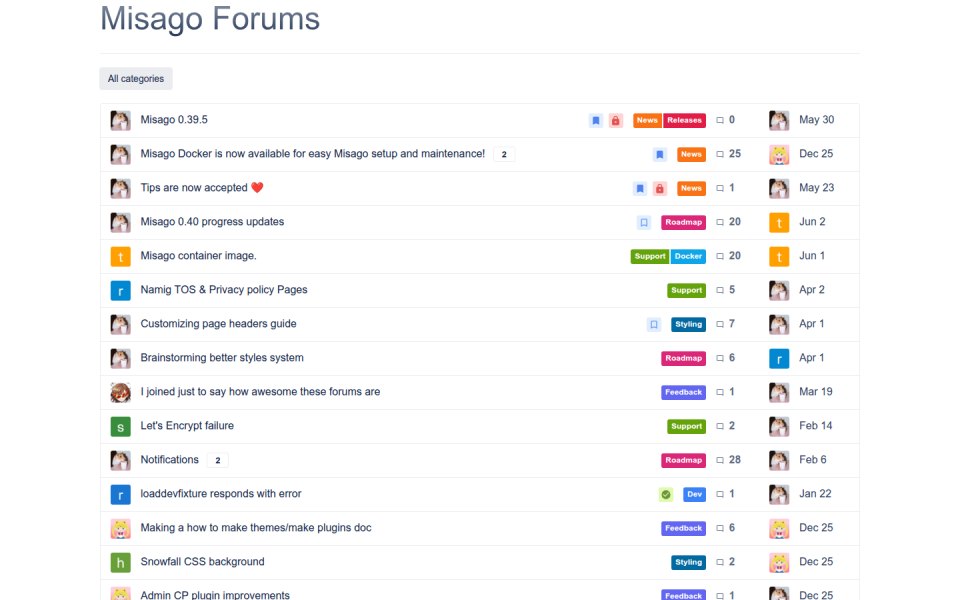Viewport: 960px width, 600px height.
Task: Select the Roadmap tag on Misago 0.40 progress updates
Action: point(683,222)
